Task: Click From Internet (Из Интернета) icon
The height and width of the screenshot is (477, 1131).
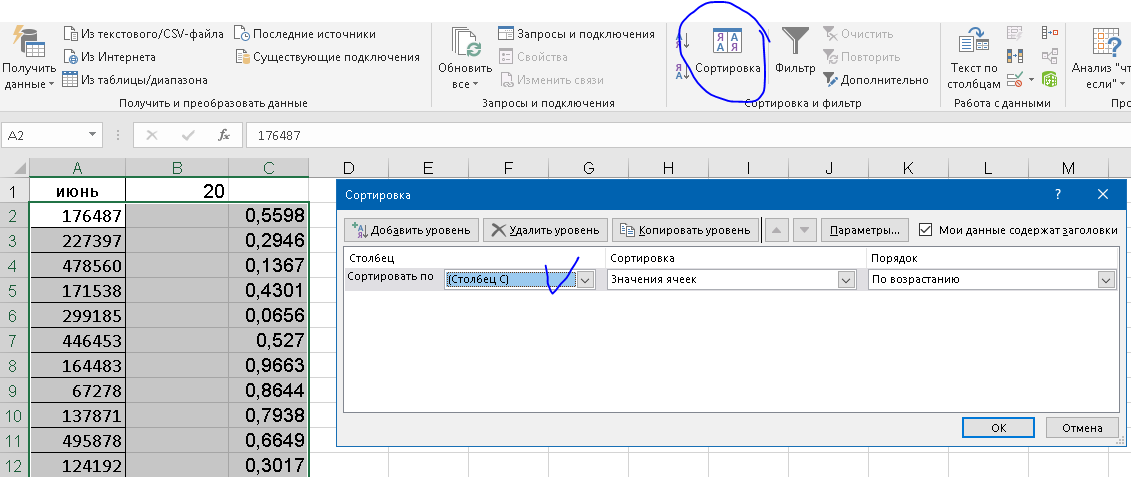Action: pyautogui.click(x=70, y=57)
